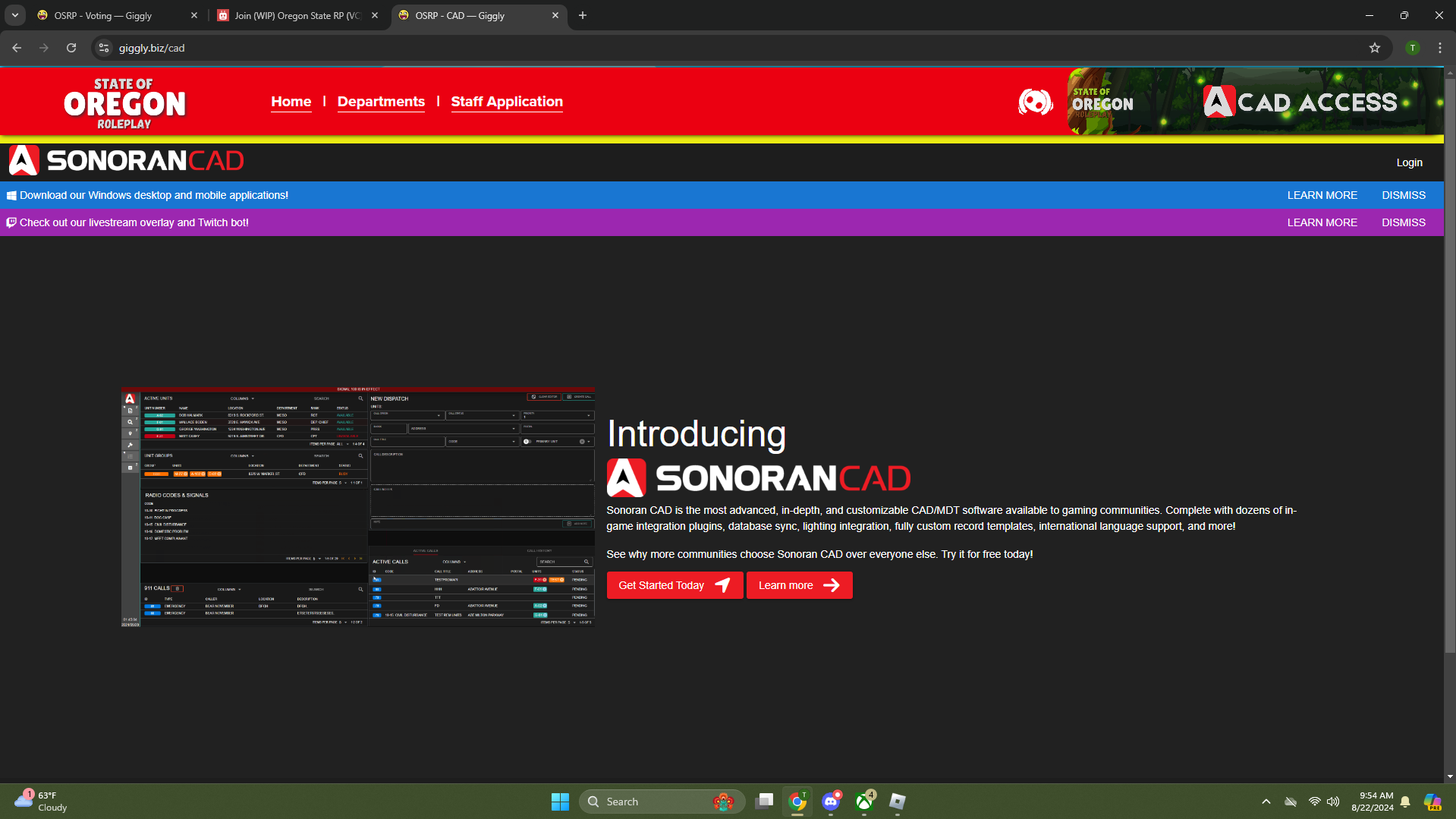Open the notification bell icon
Image resolution: width=1456 pixels, height=819 pixels.
point(1405,802)
